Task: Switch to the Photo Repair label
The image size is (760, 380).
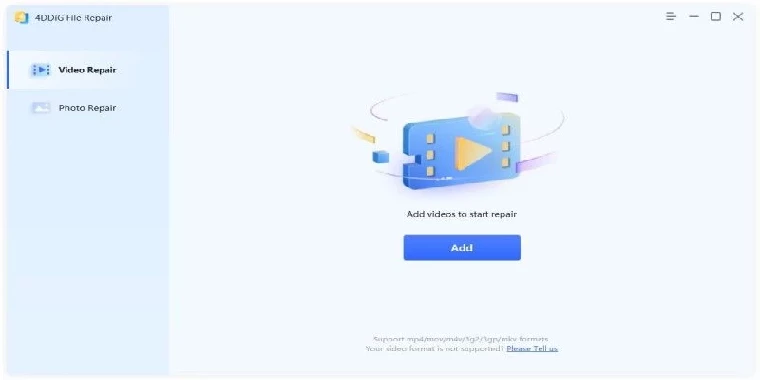Action: (x=87, y=108)
